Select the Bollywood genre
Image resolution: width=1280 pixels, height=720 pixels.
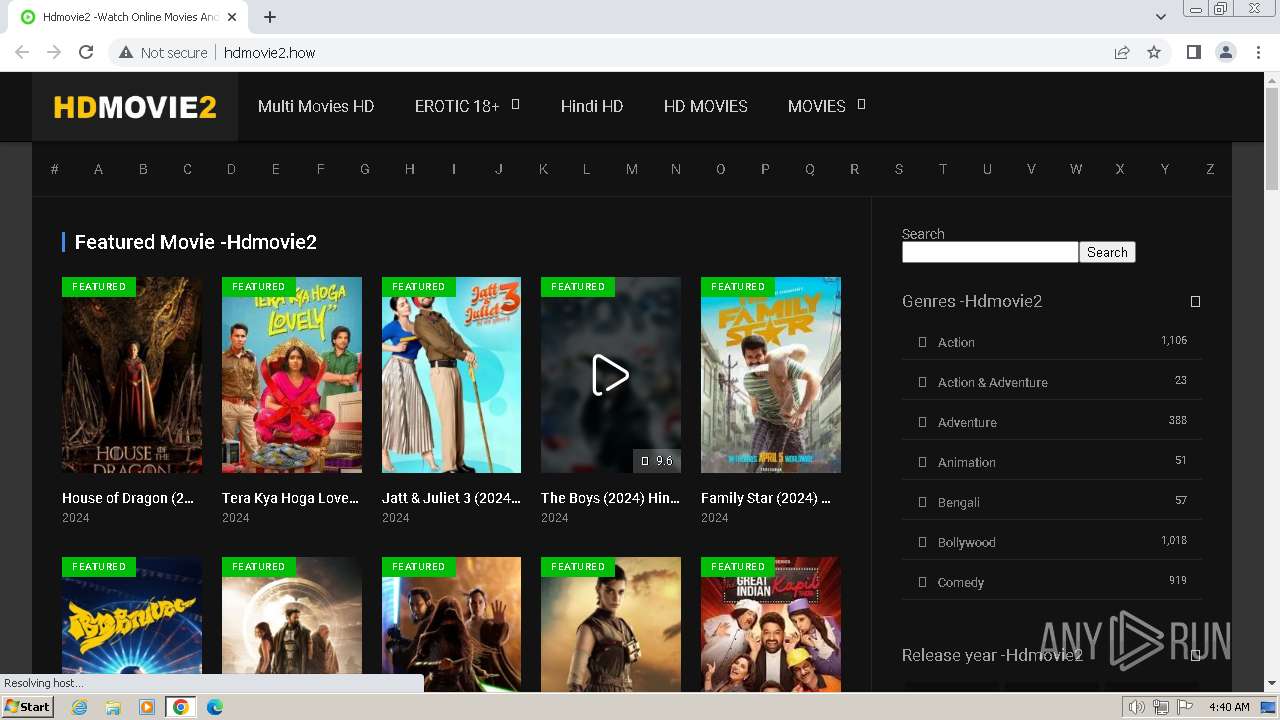(x=966, y=542)
